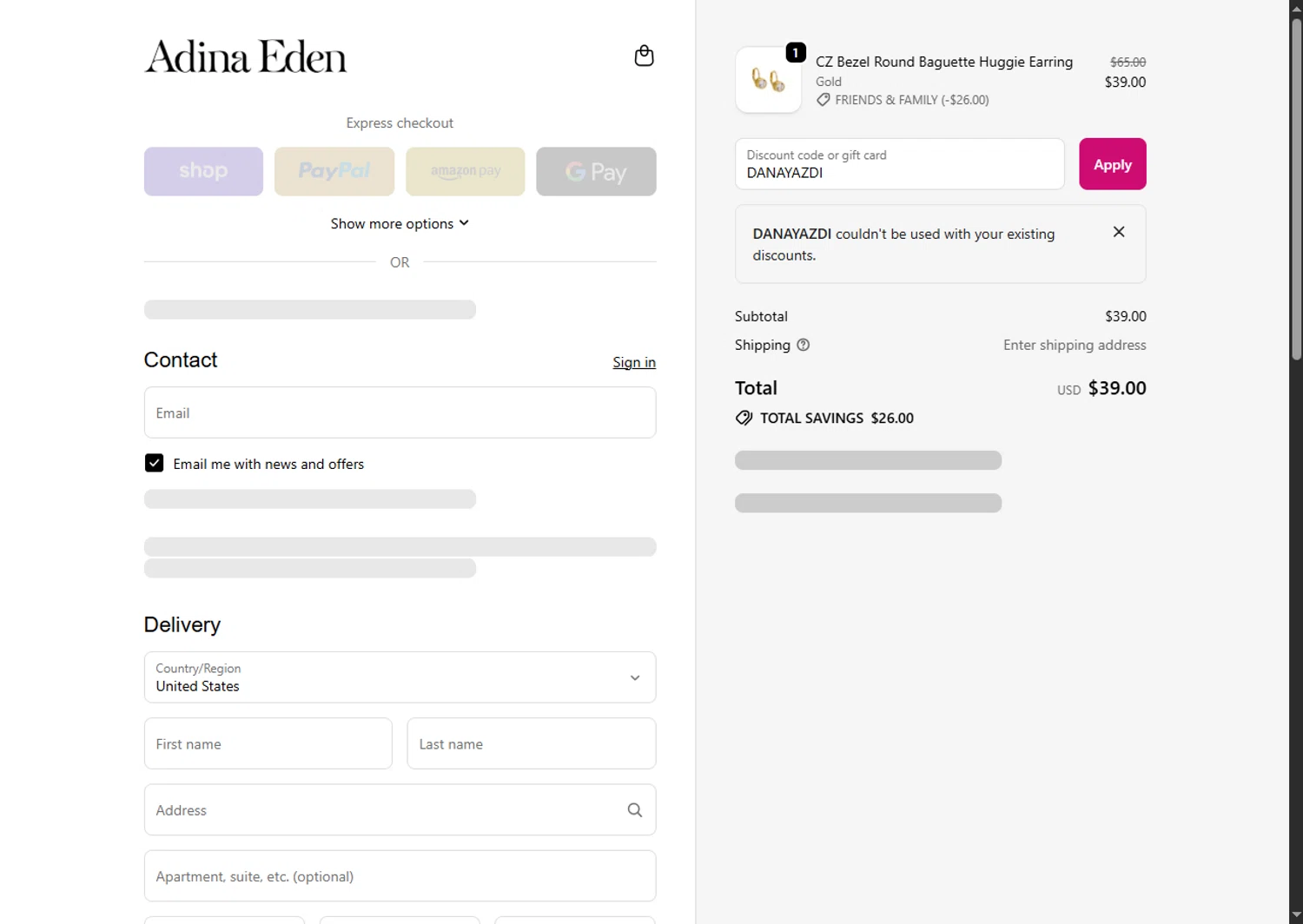Click the Address input field
1303x924 pixels.
[x=400, y=810]
